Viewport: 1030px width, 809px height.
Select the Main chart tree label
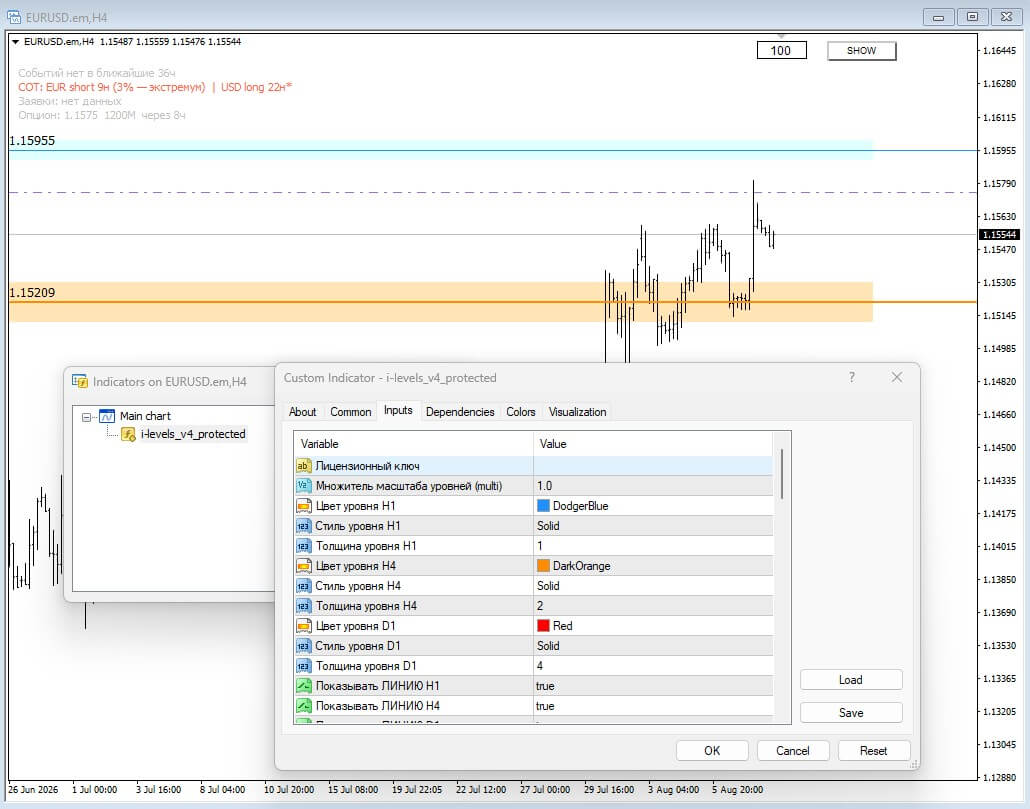tap(145, 416)
